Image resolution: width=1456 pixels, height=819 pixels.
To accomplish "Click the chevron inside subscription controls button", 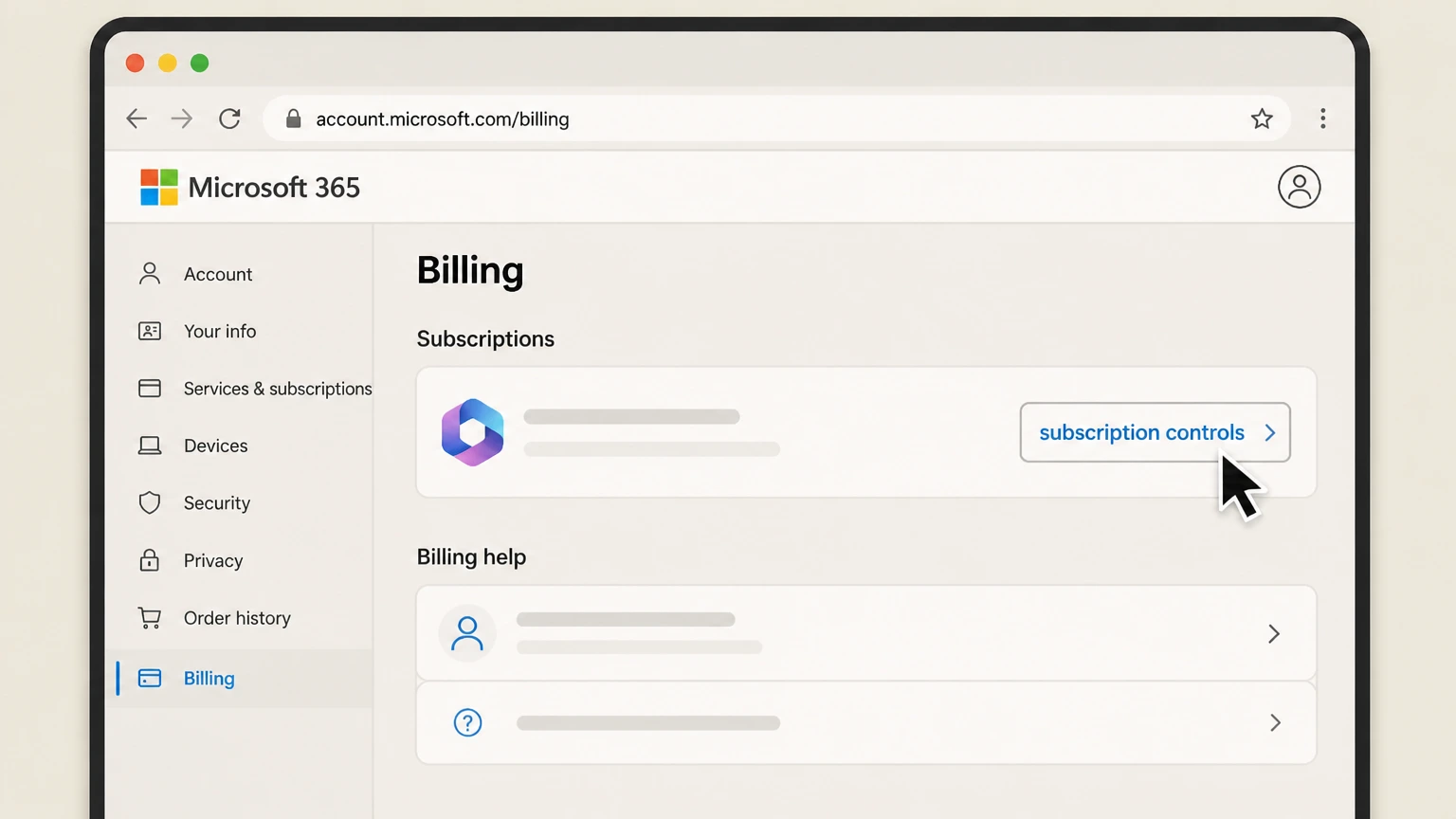I will pos(1270,432).
